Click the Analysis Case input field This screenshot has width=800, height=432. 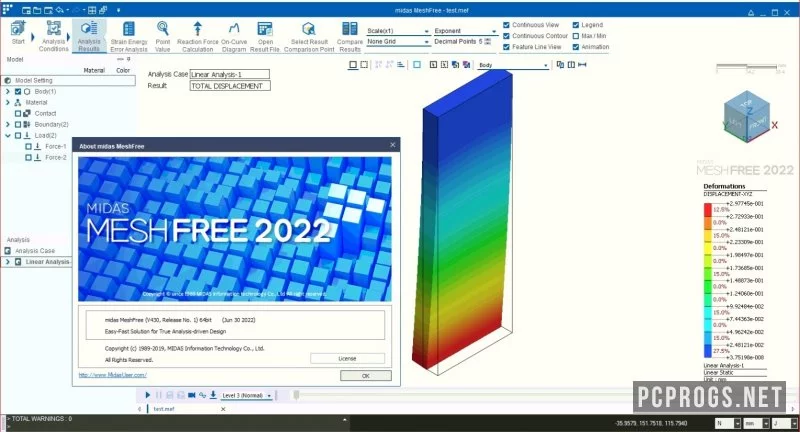230,74
